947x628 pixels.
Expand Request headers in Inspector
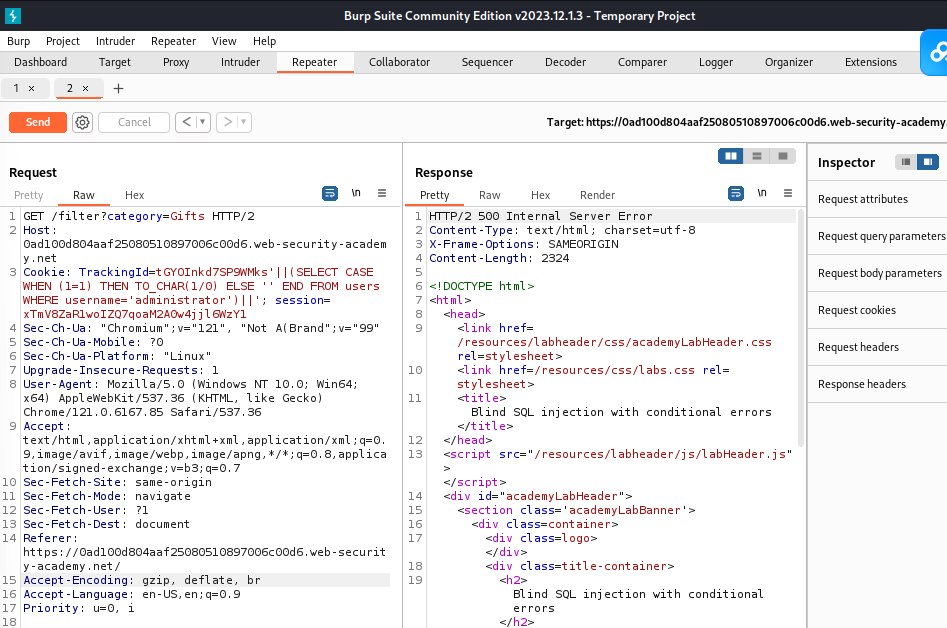pos(877,347)
